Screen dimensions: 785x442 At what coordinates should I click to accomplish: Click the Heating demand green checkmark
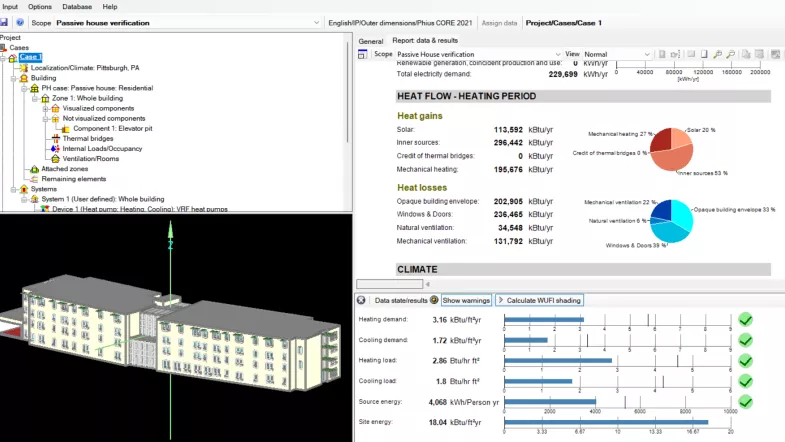click(745, 320)
